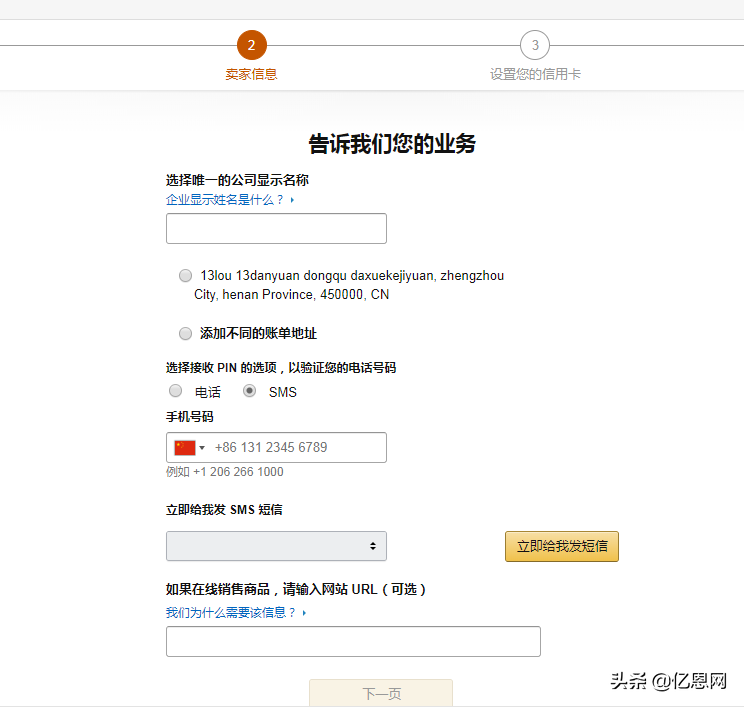Click the 选择唯一的公司显示名称 label
This screenshot has height=707, width=744.
[x=237, y=180]
